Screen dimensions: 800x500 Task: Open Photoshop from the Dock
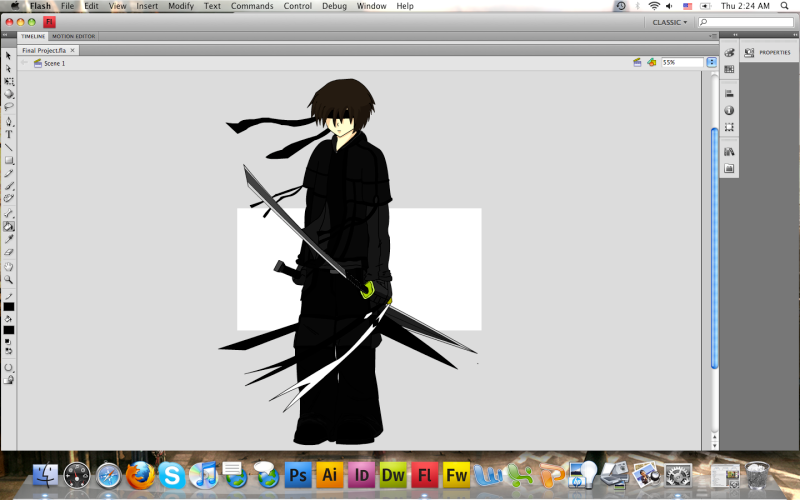tap(298, 473)
